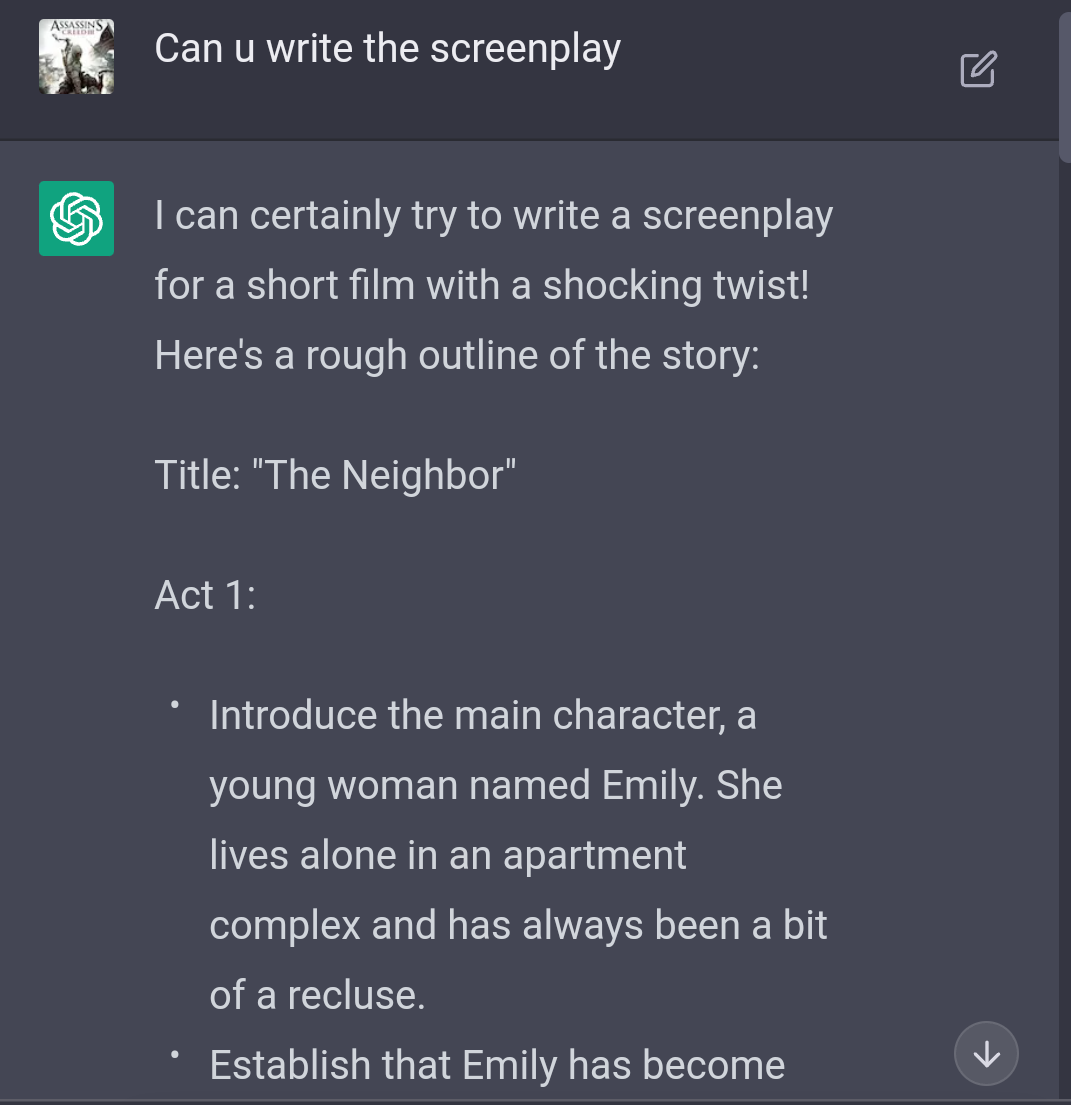The width and height of the screenshot is (1071, 1105).
Task: Tap the 'Establish that Emily has become' line
Action: (496, 1065)
